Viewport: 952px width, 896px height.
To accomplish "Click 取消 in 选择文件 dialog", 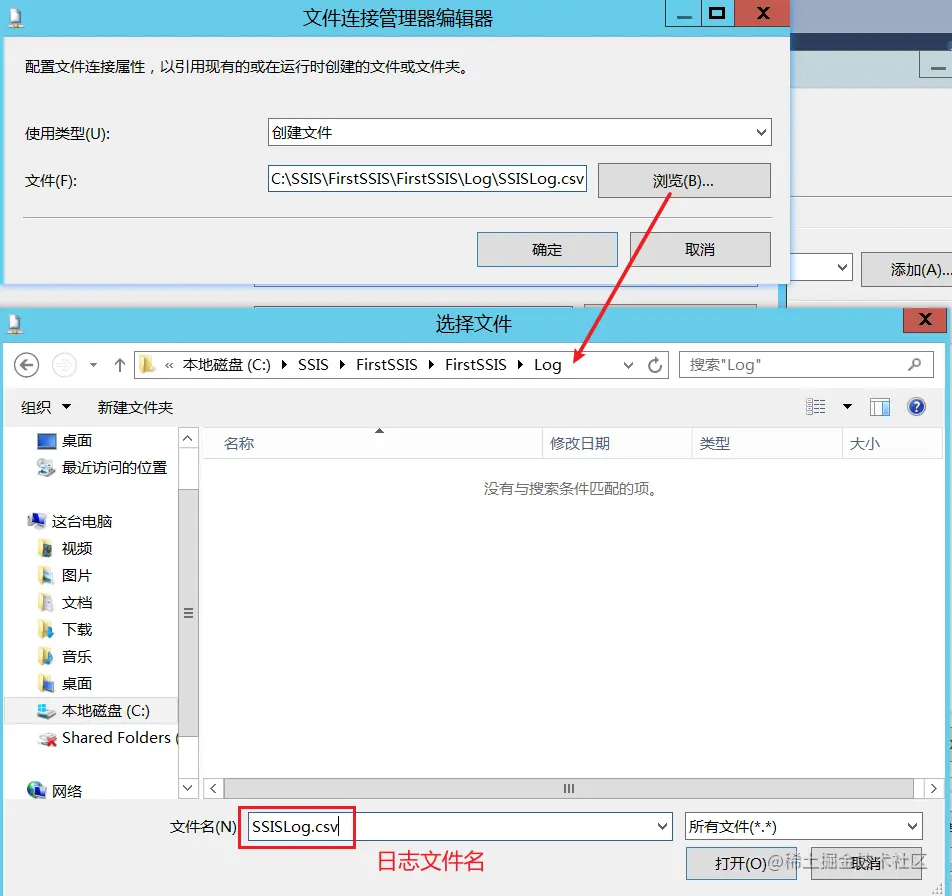I will coord(866,863).
